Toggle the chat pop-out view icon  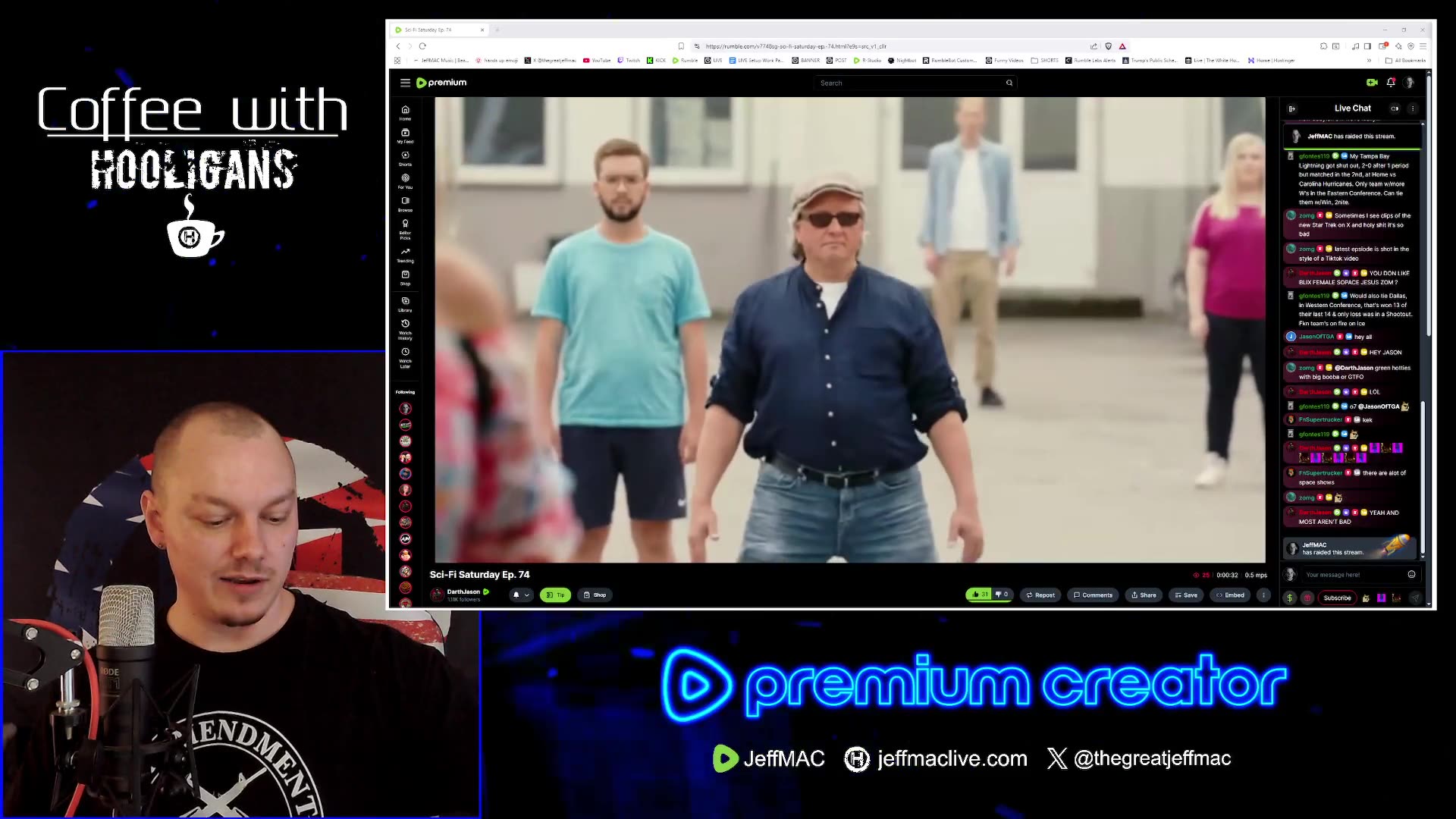coord(1395,108)
